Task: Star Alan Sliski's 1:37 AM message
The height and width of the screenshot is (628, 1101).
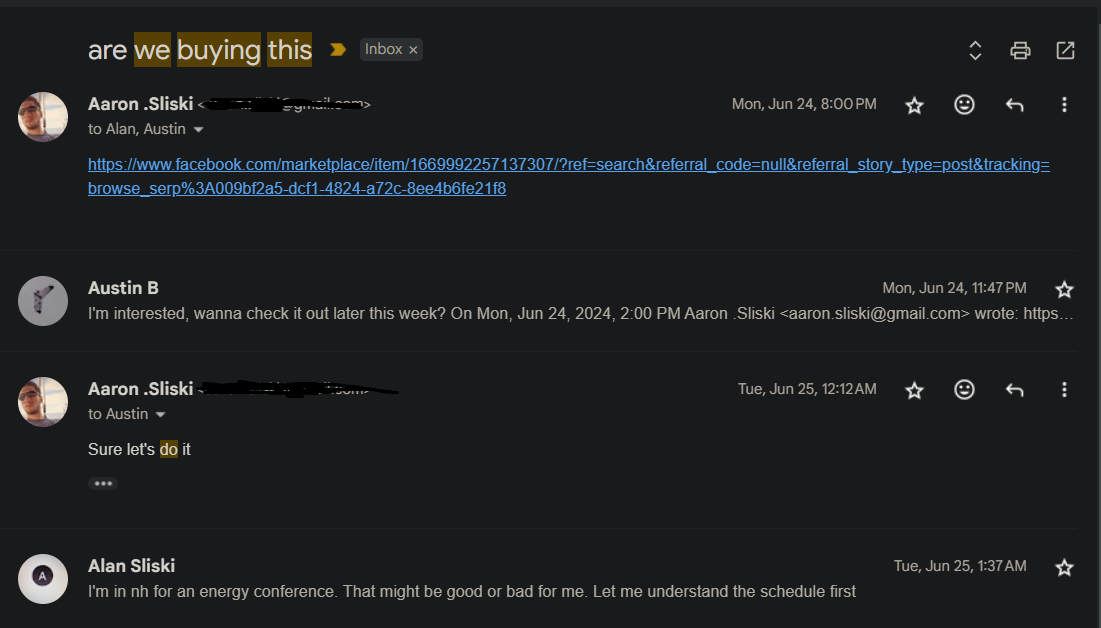Action: (x=1064, y=568)
